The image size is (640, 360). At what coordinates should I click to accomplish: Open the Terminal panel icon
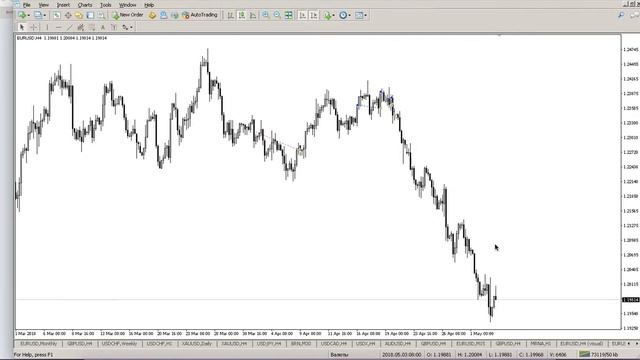pos(90,15)
